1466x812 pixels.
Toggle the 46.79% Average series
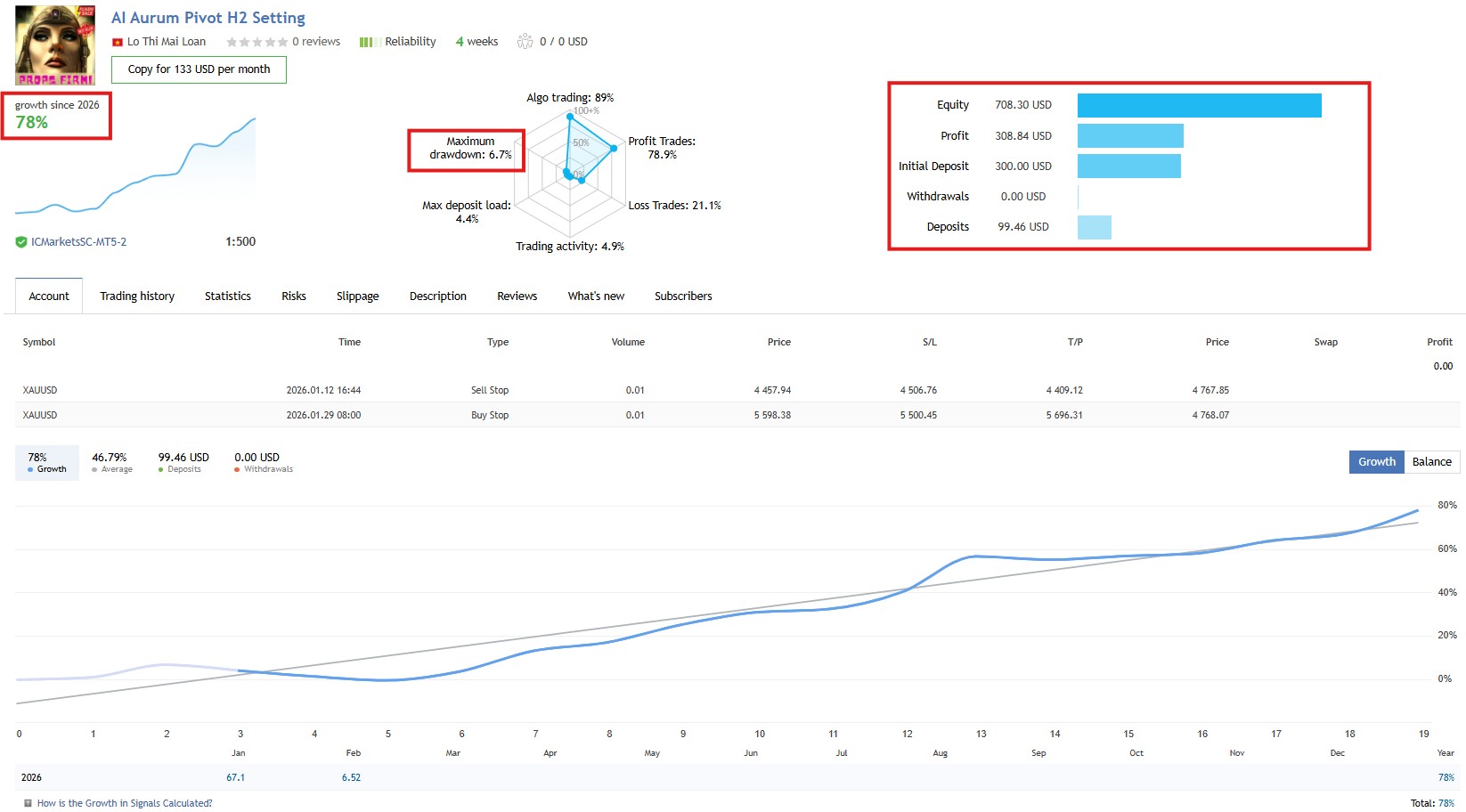click(x=111, y=463)
